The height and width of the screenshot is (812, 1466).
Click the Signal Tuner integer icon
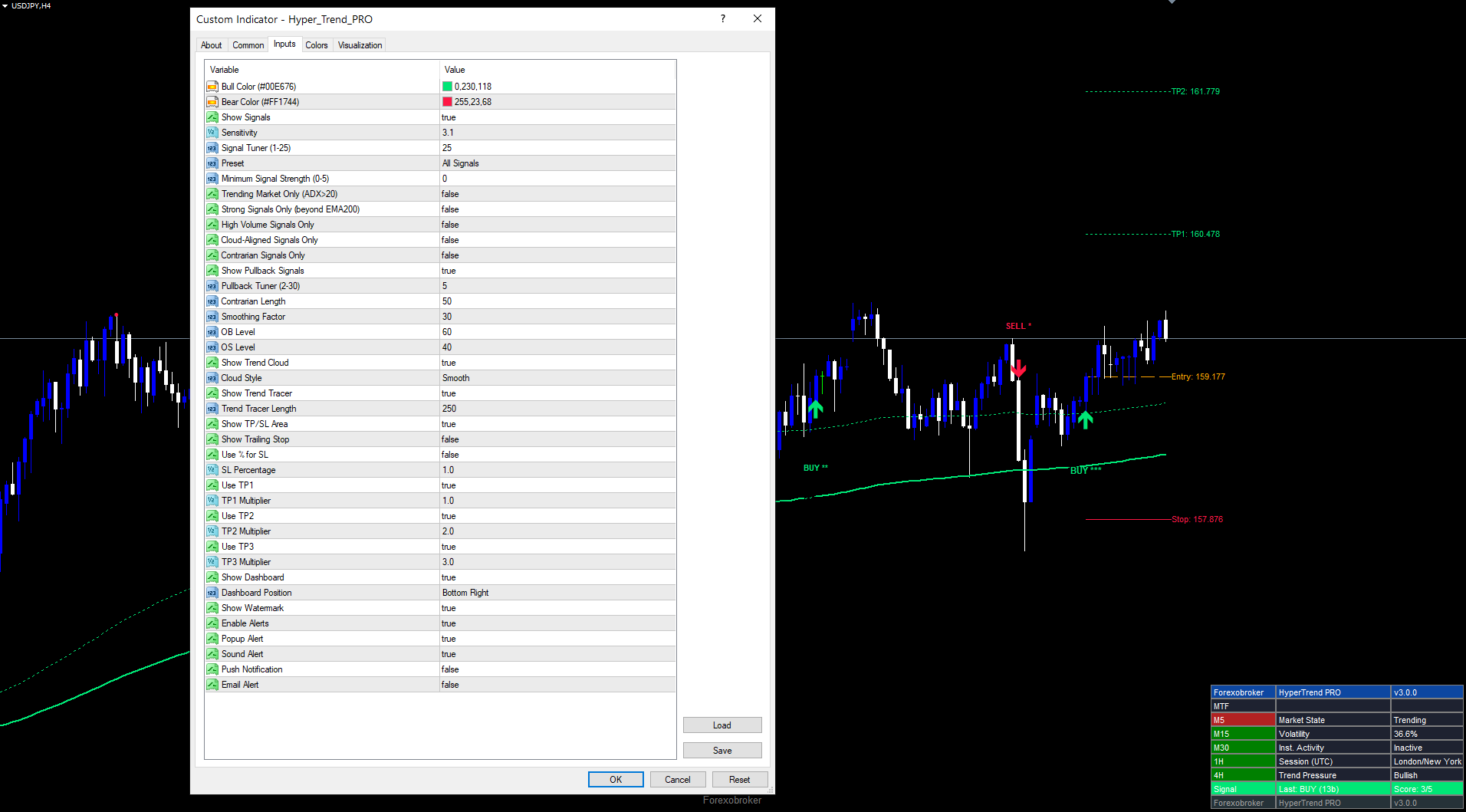212,148
